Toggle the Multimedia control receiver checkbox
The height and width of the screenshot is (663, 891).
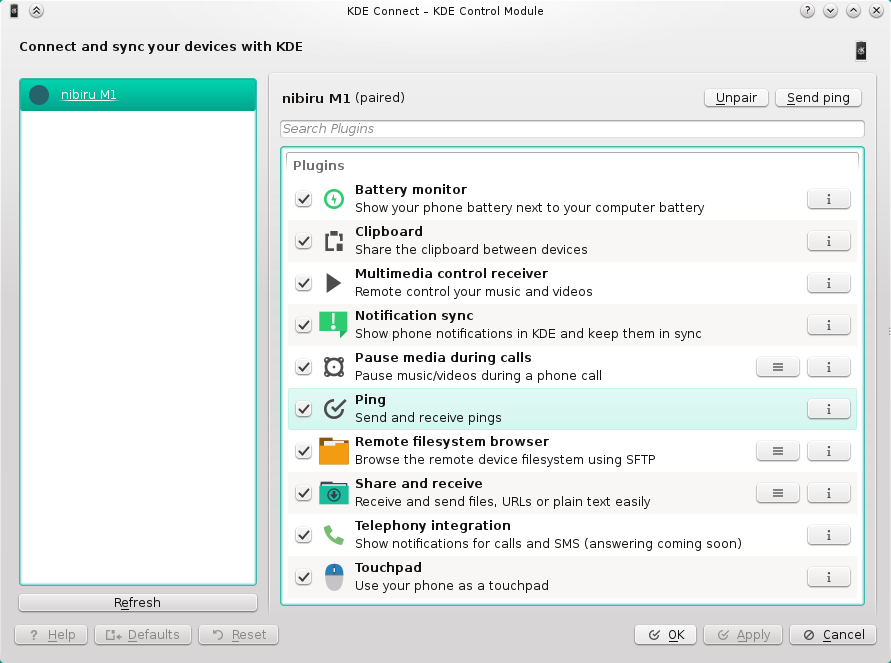click(x=303, y=283)
